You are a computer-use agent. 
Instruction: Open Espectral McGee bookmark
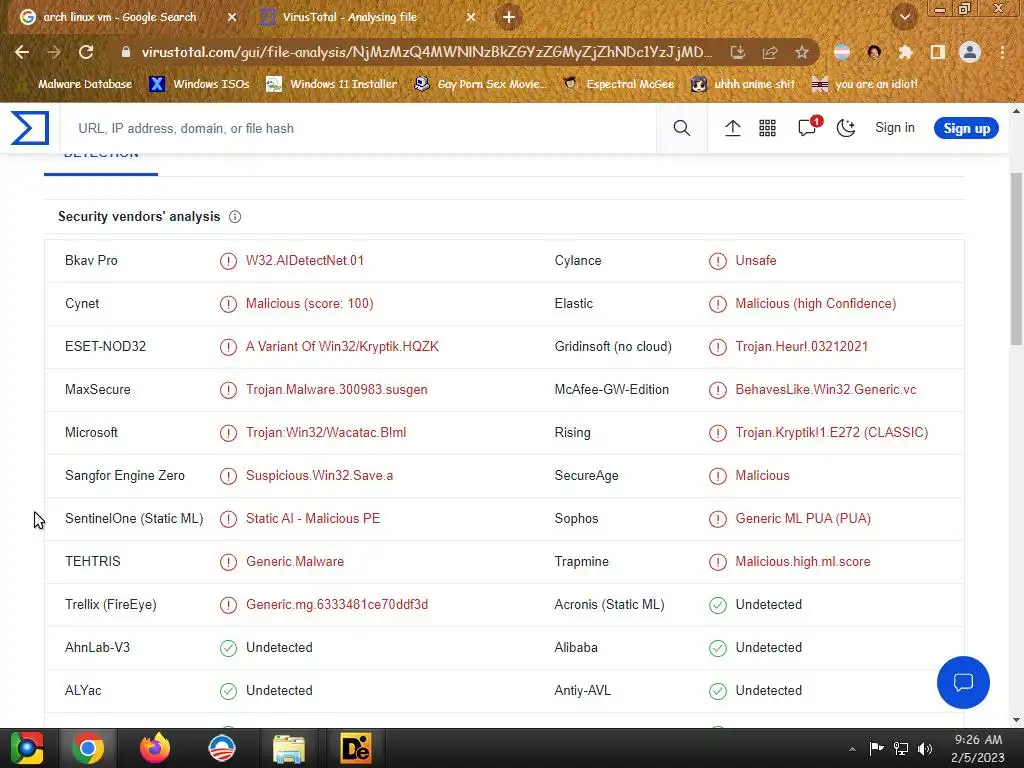point(618,84)
